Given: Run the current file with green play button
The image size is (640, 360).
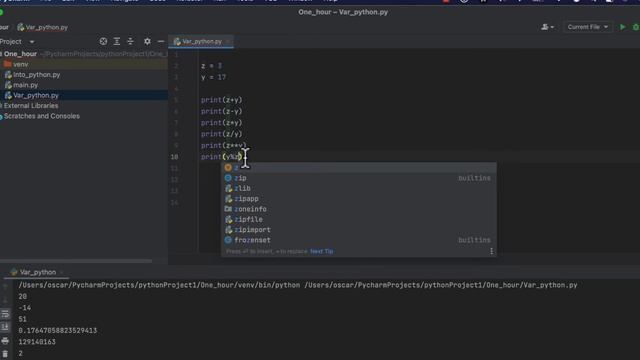Looking at the screenshot, I should (x=622, y=27).
